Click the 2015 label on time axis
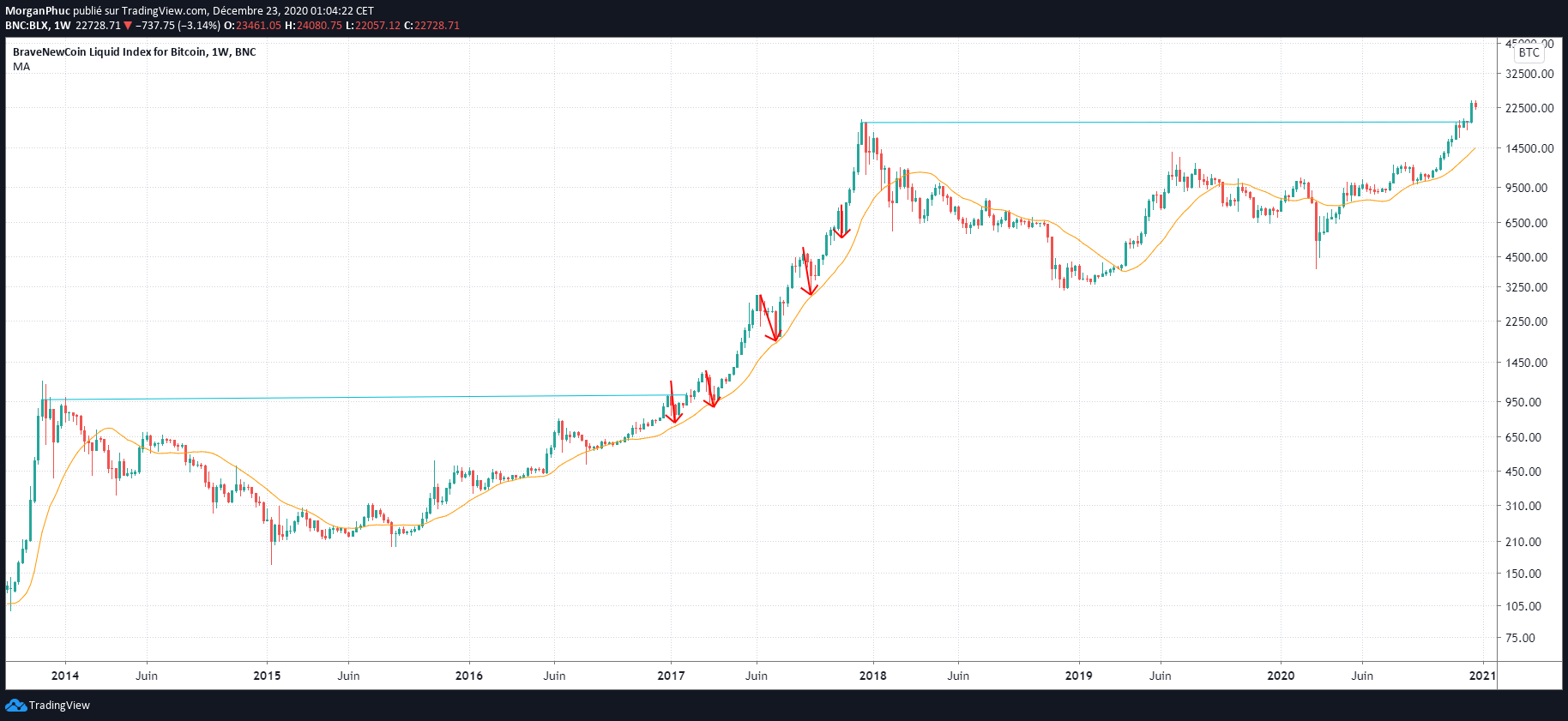The image size is (1568, 721). [267, 676]
